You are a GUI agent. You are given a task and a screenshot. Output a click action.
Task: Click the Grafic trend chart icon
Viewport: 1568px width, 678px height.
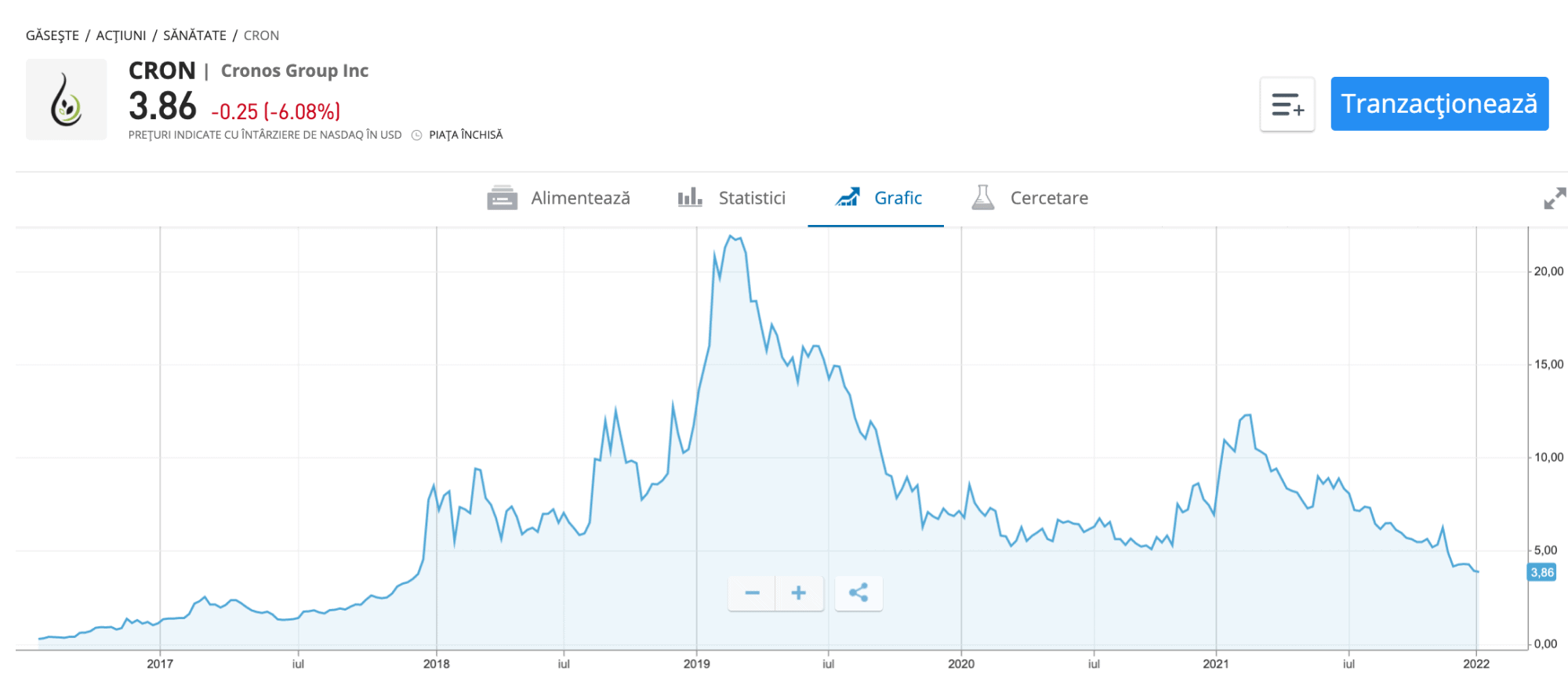click(848, 197)
